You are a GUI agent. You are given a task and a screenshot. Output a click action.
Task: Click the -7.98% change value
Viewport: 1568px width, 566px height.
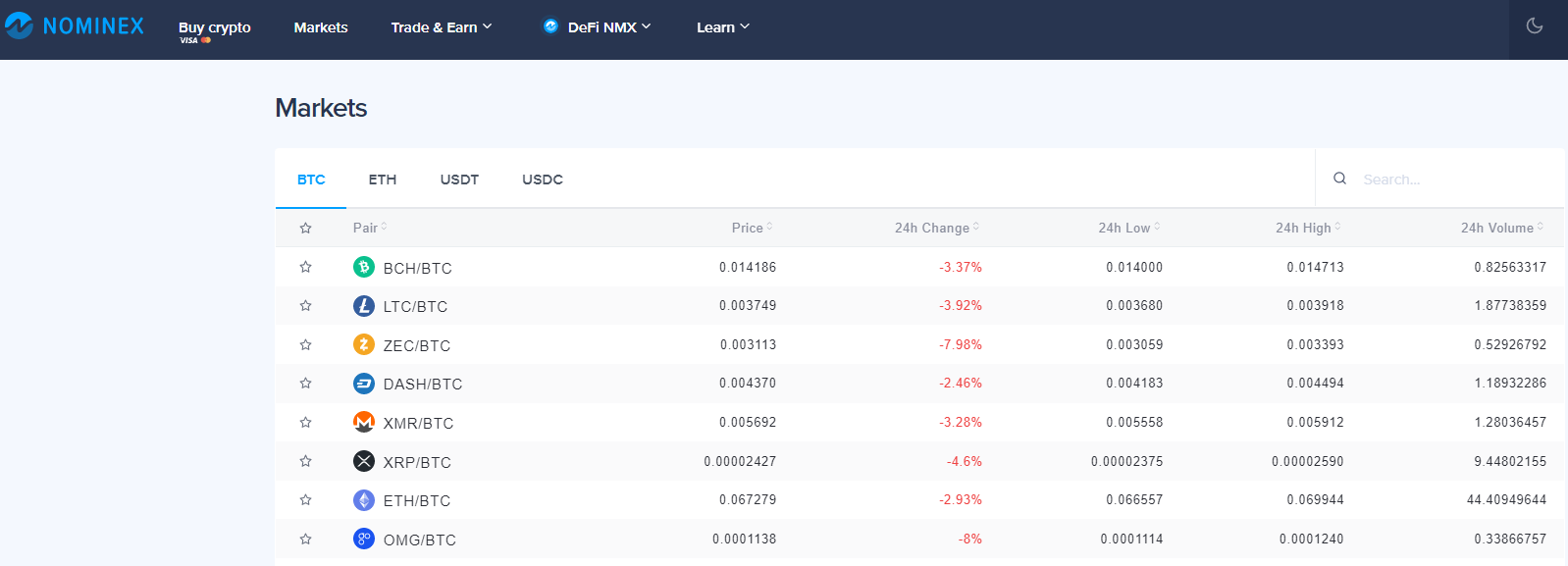pos(961,344)
